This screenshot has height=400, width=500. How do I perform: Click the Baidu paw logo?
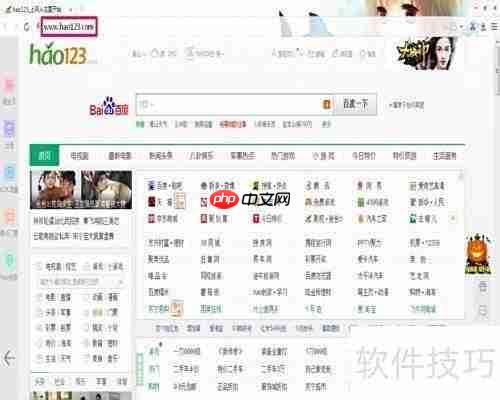(109, 107)
